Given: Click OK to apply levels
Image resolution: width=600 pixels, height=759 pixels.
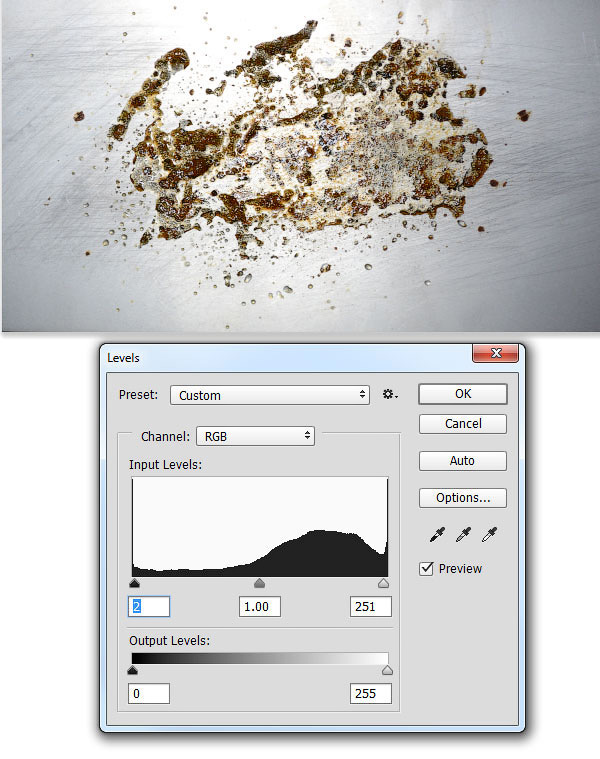Looking at the screenshot, I should pyautogui.click(x=463, y=394).
